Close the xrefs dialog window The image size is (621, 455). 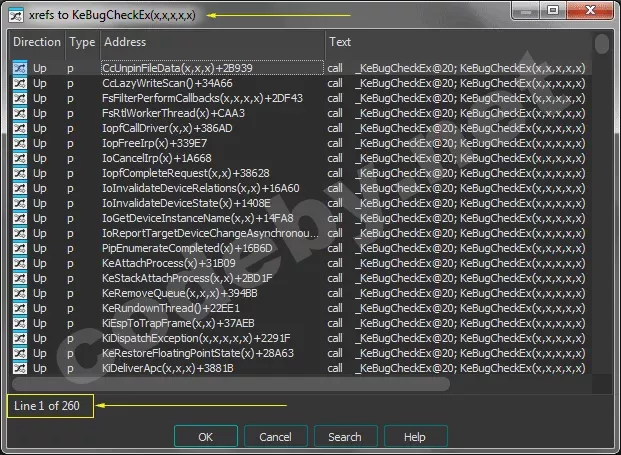point(590,10)
